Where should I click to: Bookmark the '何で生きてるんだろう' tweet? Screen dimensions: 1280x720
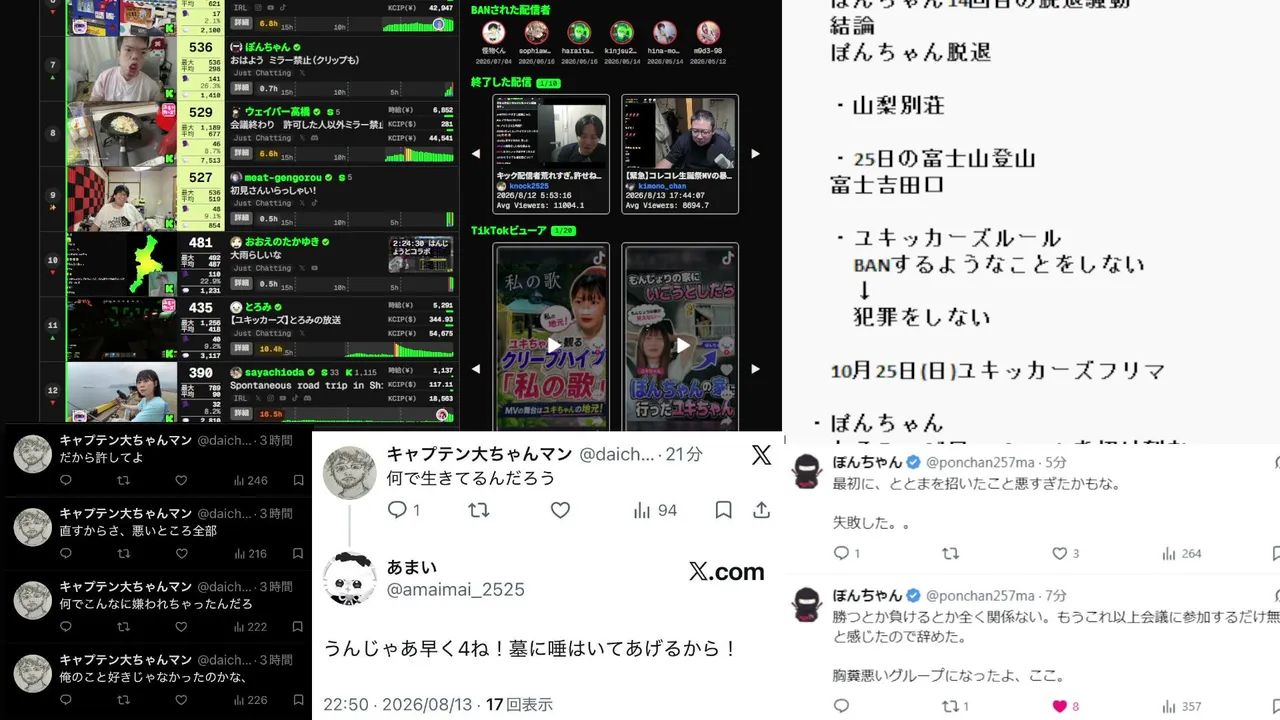723,510
